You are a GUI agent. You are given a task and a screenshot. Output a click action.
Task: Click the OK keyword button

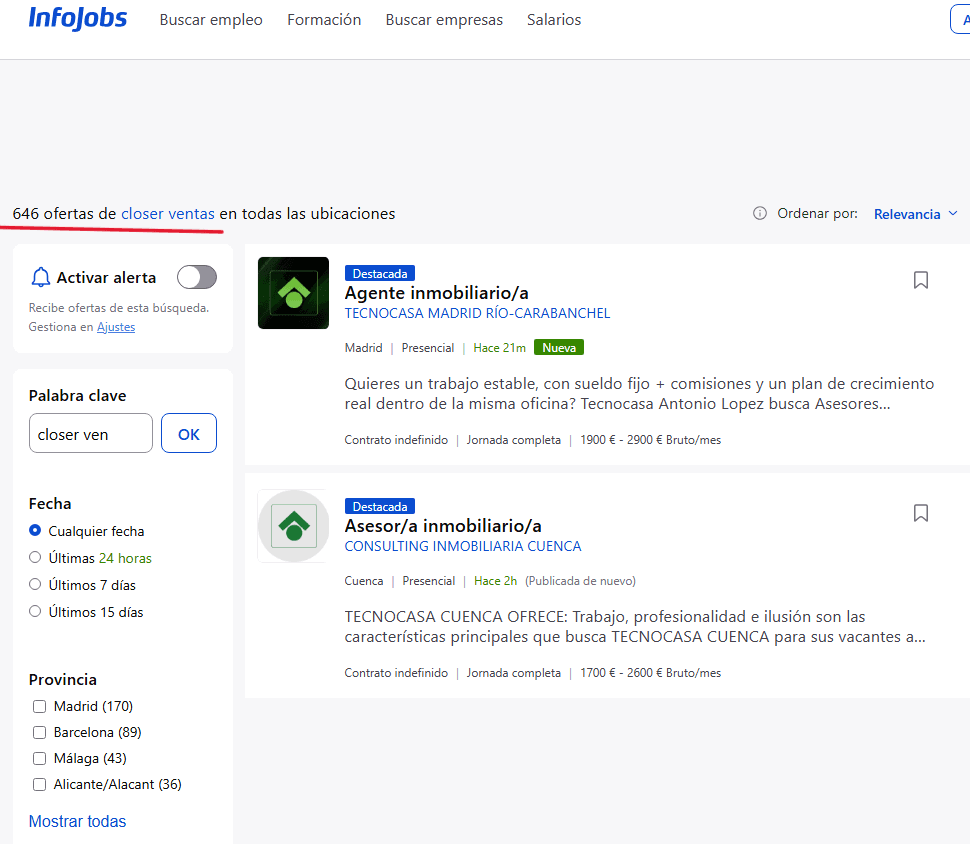[189, 433]
